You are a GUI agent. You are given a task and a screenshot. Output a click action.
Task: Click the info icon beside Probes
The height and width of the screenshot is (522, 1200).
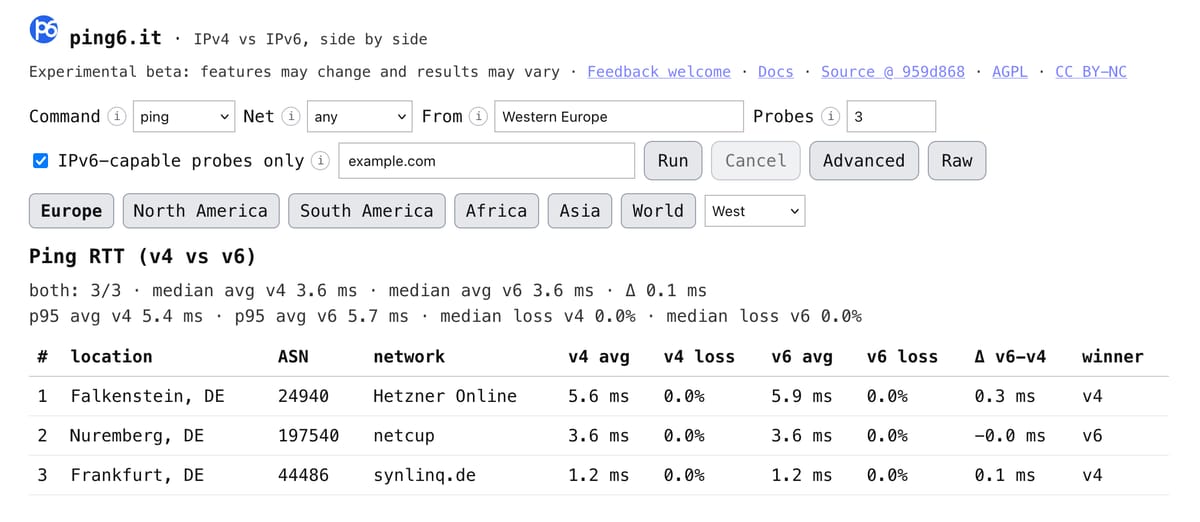point(830,117)
